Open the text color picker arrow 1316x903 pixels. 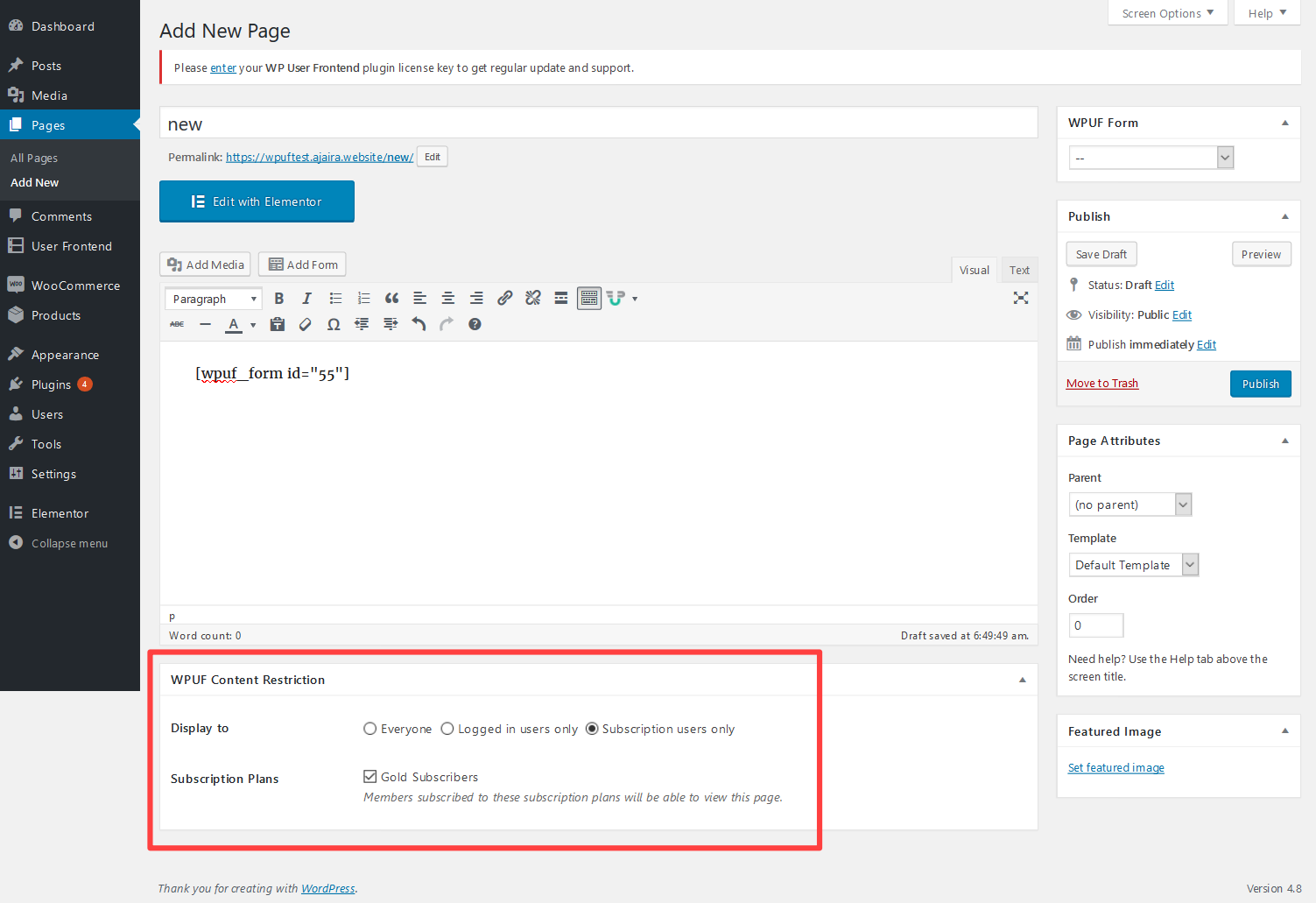click(253, 325)
